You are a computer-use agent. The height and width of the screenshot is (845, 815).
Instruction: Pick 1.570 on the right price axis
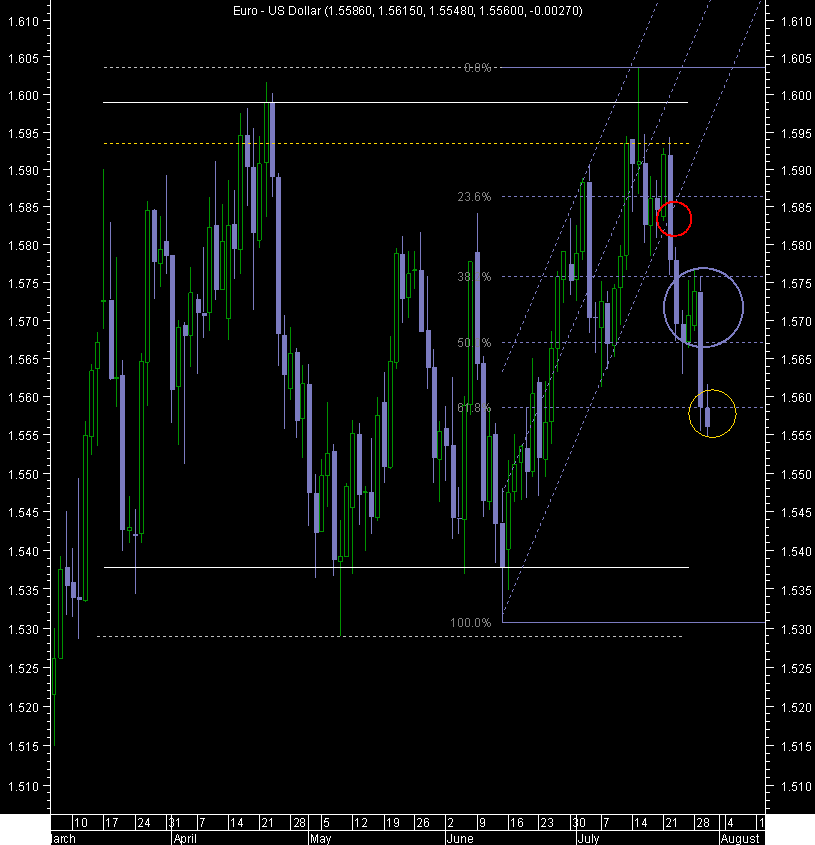pos(796,321)
